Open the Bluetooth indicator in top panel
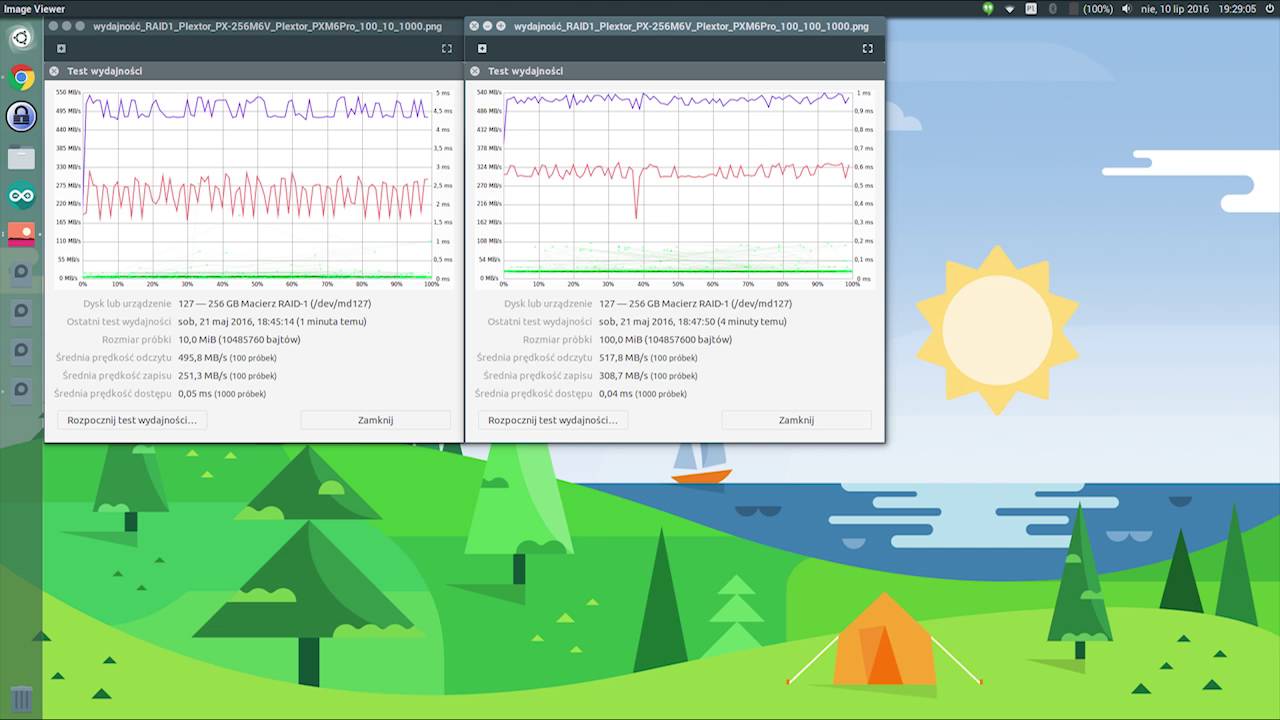 (x=1053, y=9)
